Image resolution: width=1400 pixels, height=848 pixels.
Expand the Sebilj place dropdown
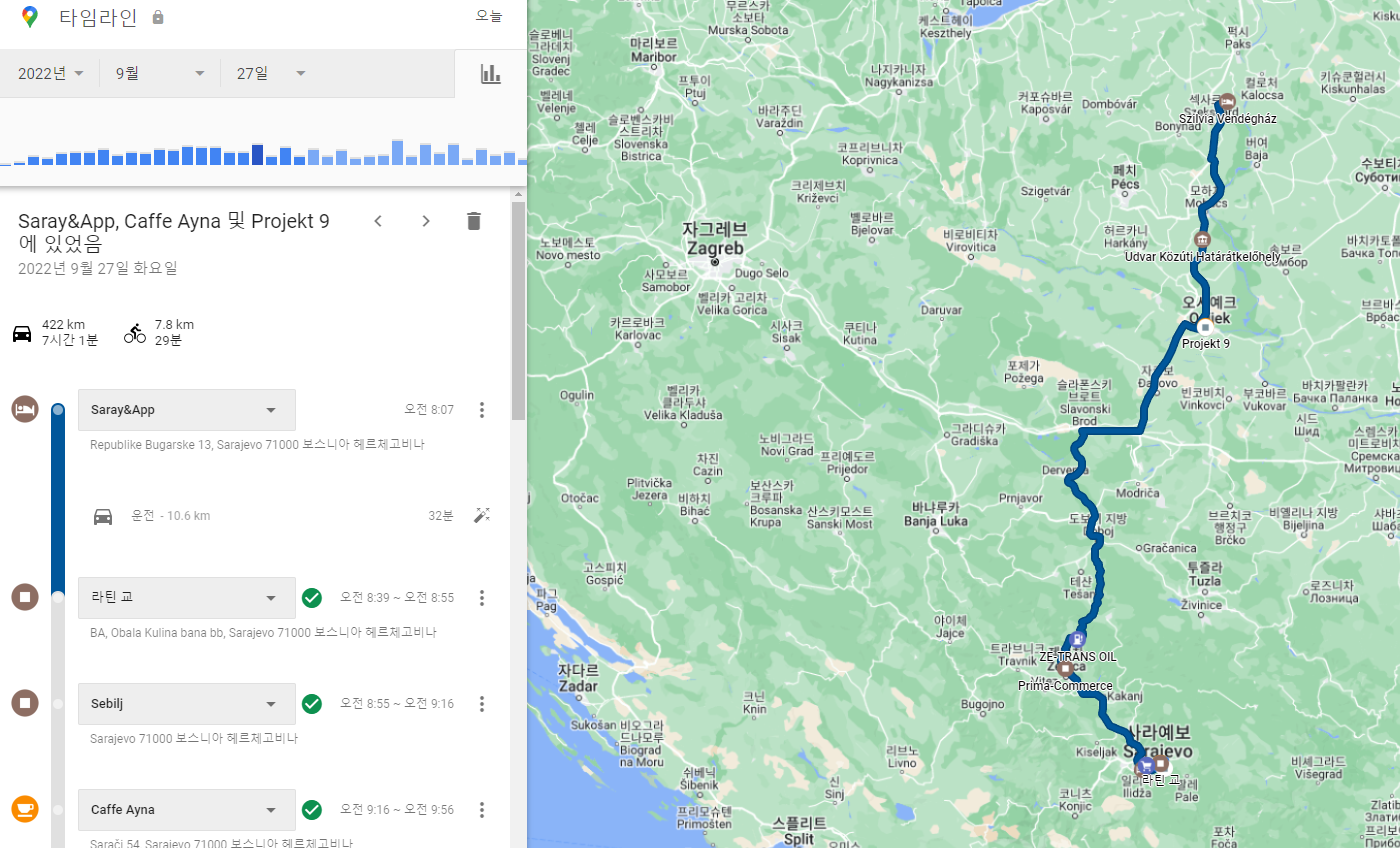(x=187, y=704)
